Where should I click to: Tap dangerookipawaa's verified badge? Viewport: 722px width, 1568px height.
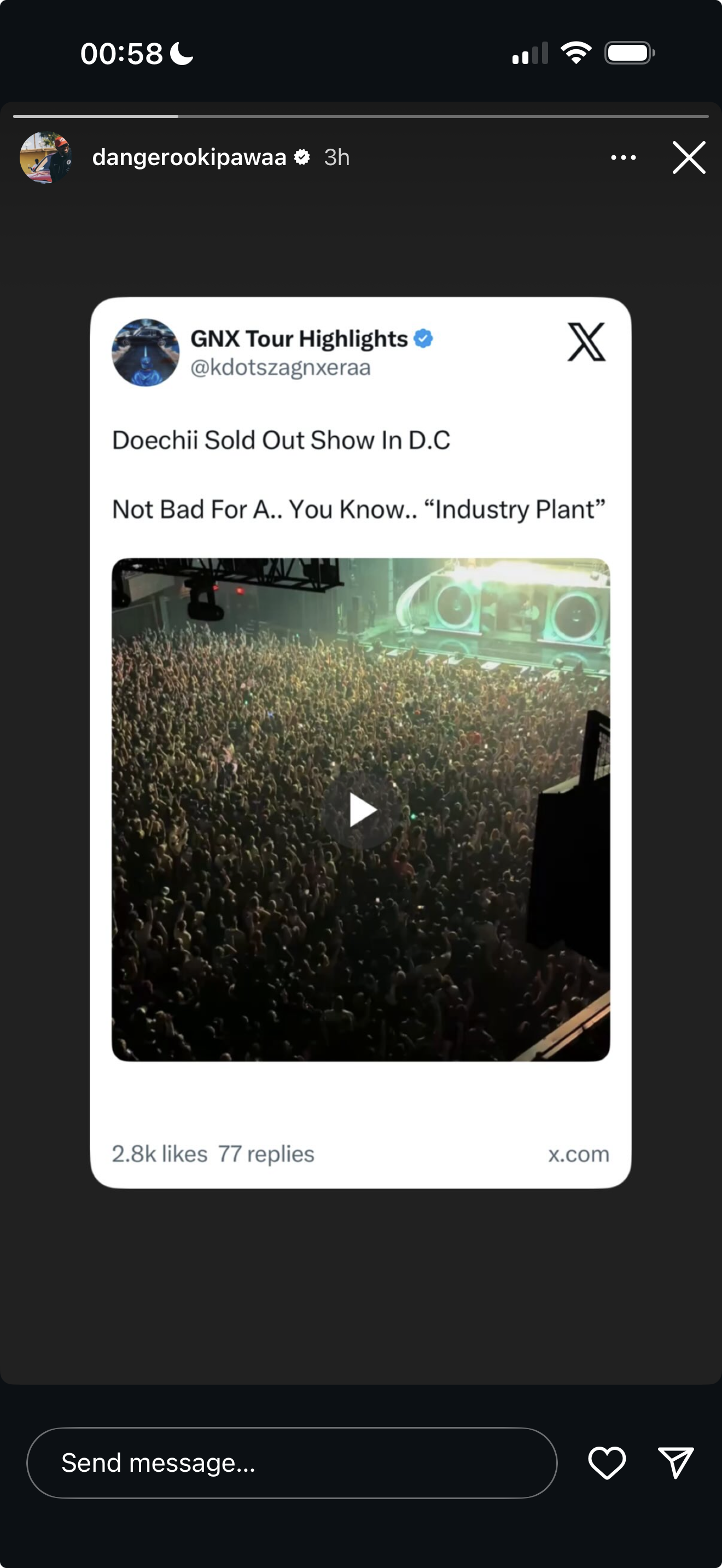pos(302,157)
